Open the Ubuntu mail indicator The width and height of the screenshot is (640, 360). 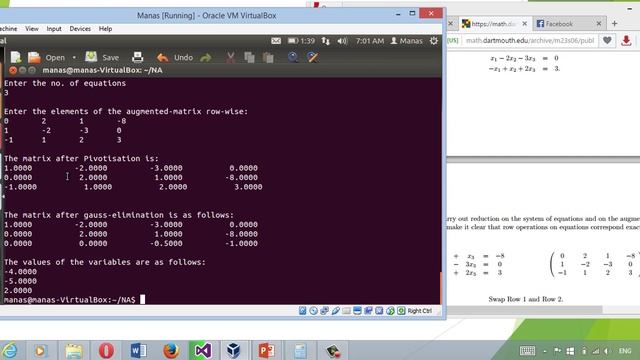click(x=276, y=41)
